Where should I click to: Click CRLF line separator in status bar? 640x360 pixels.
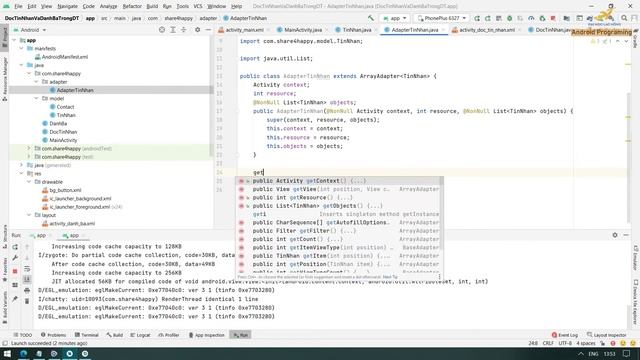tap(548, 343)
